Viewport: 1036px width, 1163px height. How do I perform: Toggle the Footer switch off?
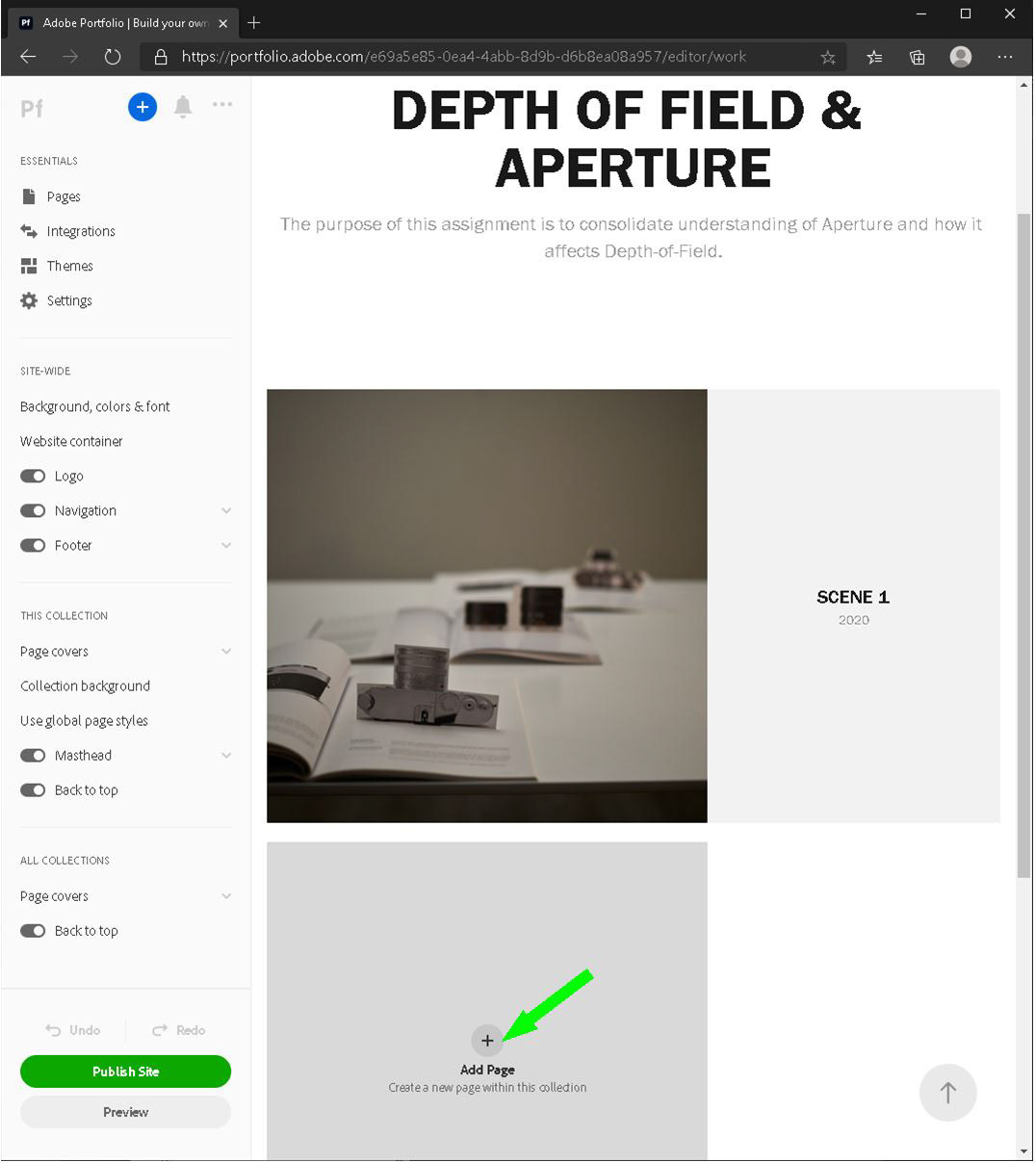33,545
